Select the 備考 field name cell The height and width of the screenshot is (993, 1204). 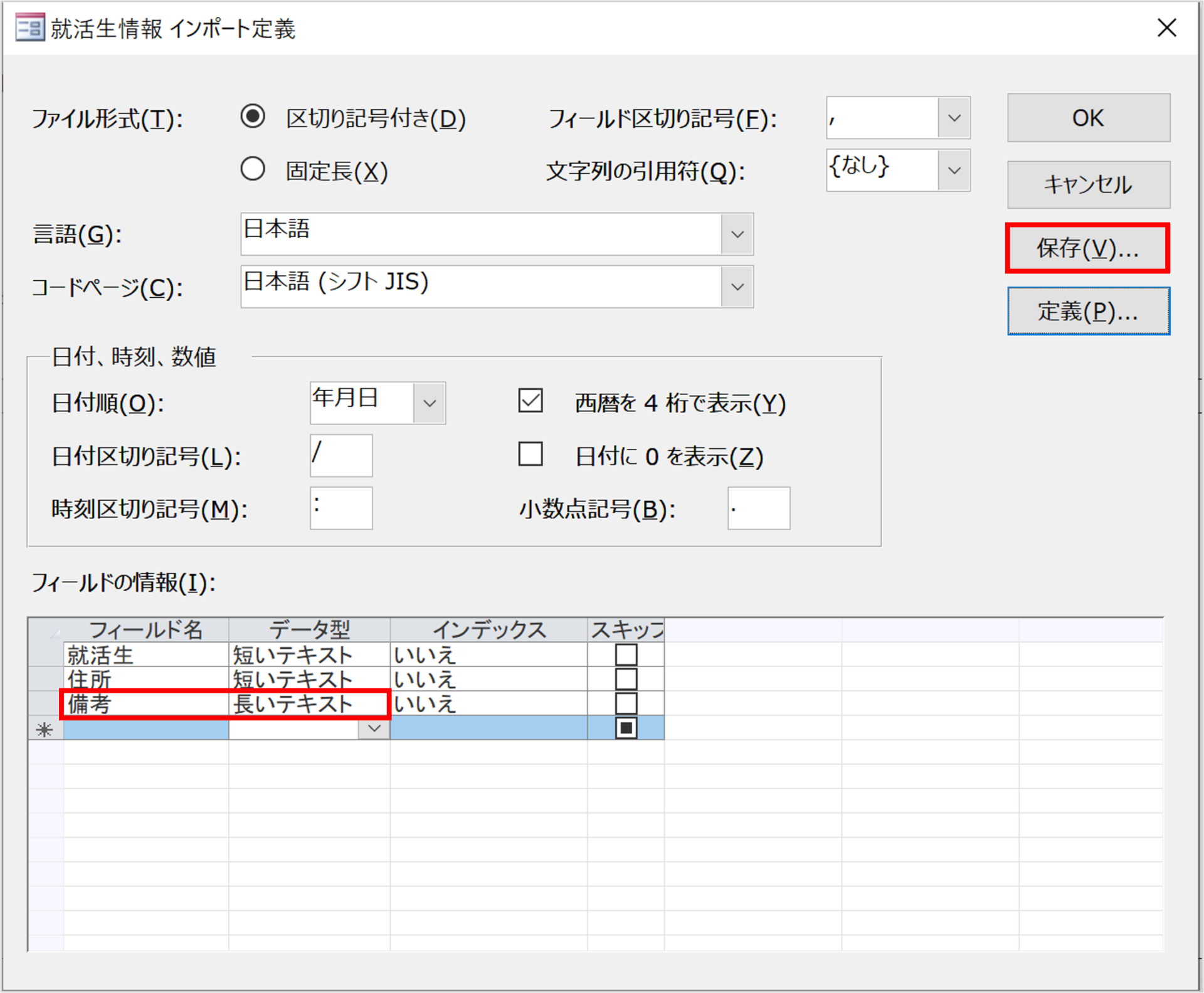click(x=146, y=703)
